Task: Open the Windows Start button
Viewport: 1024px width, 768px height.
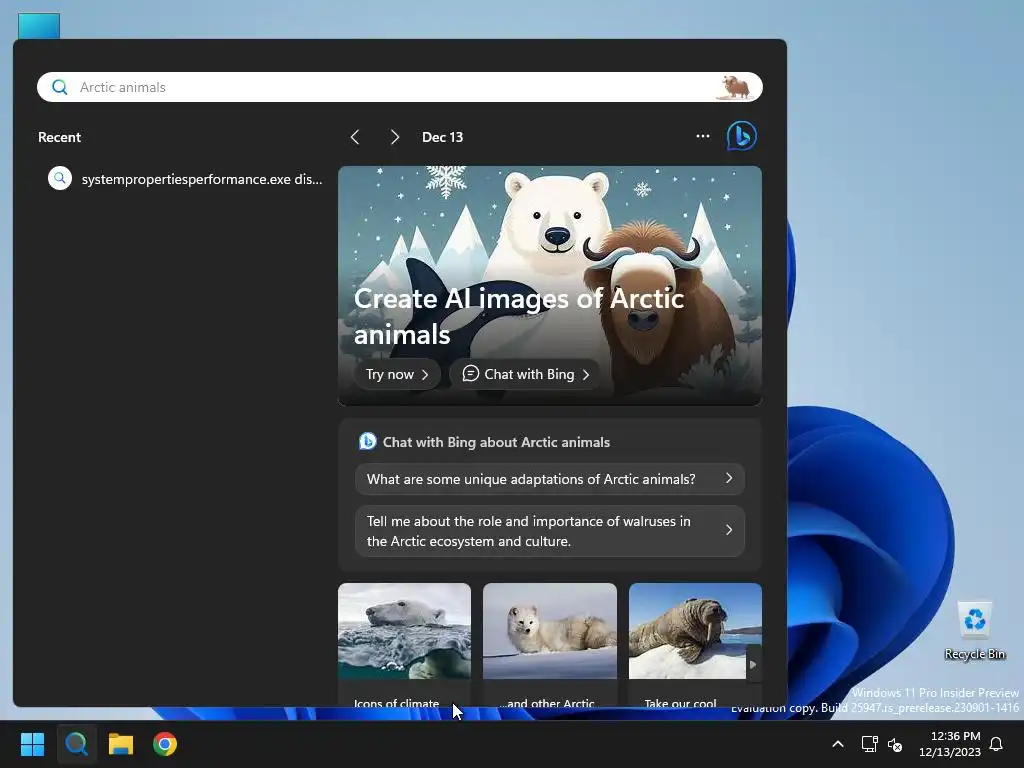Action: click(32, 744)
